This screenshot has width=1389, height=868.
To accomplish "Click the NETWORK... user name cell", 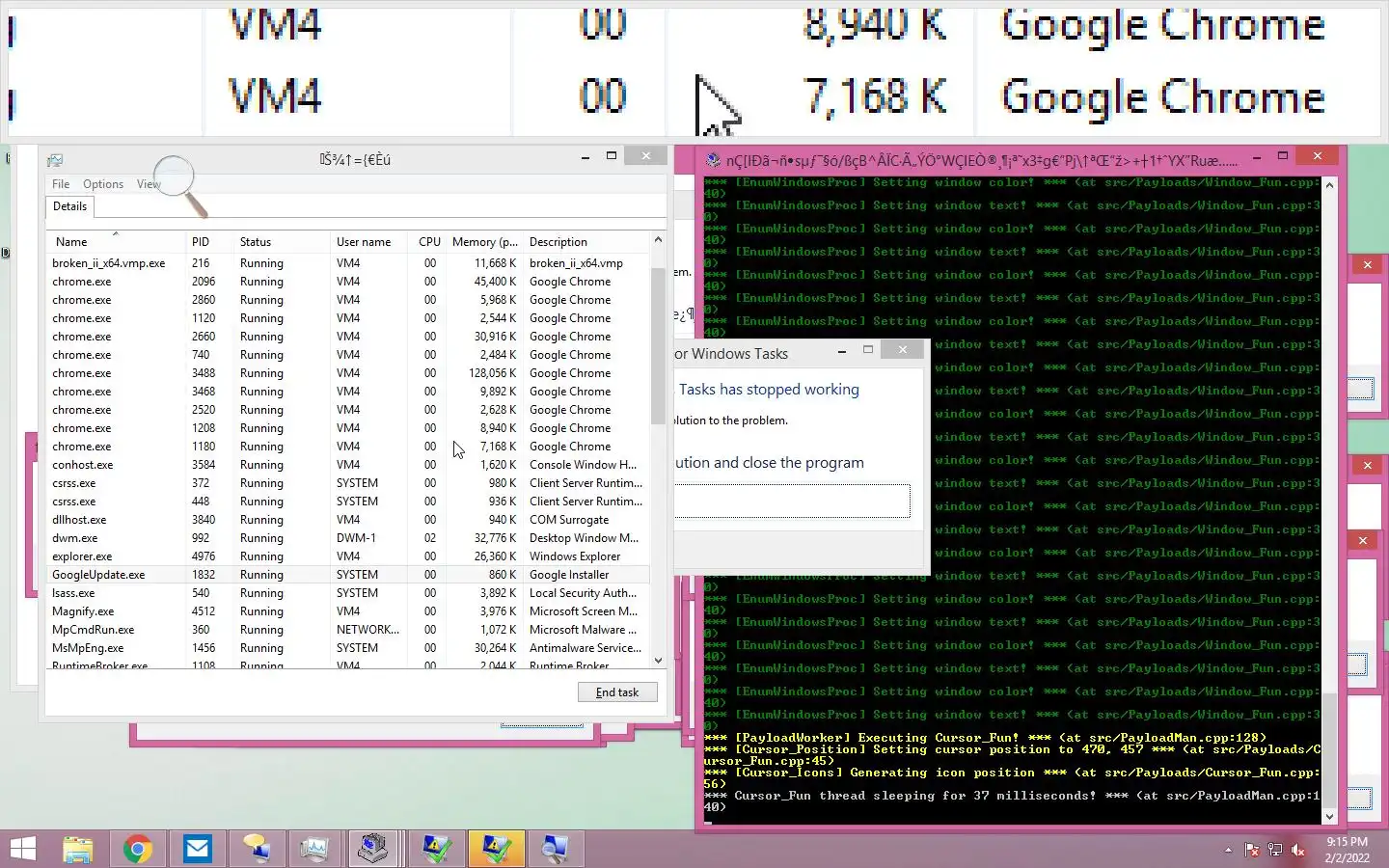I will [x=368, y=630].
